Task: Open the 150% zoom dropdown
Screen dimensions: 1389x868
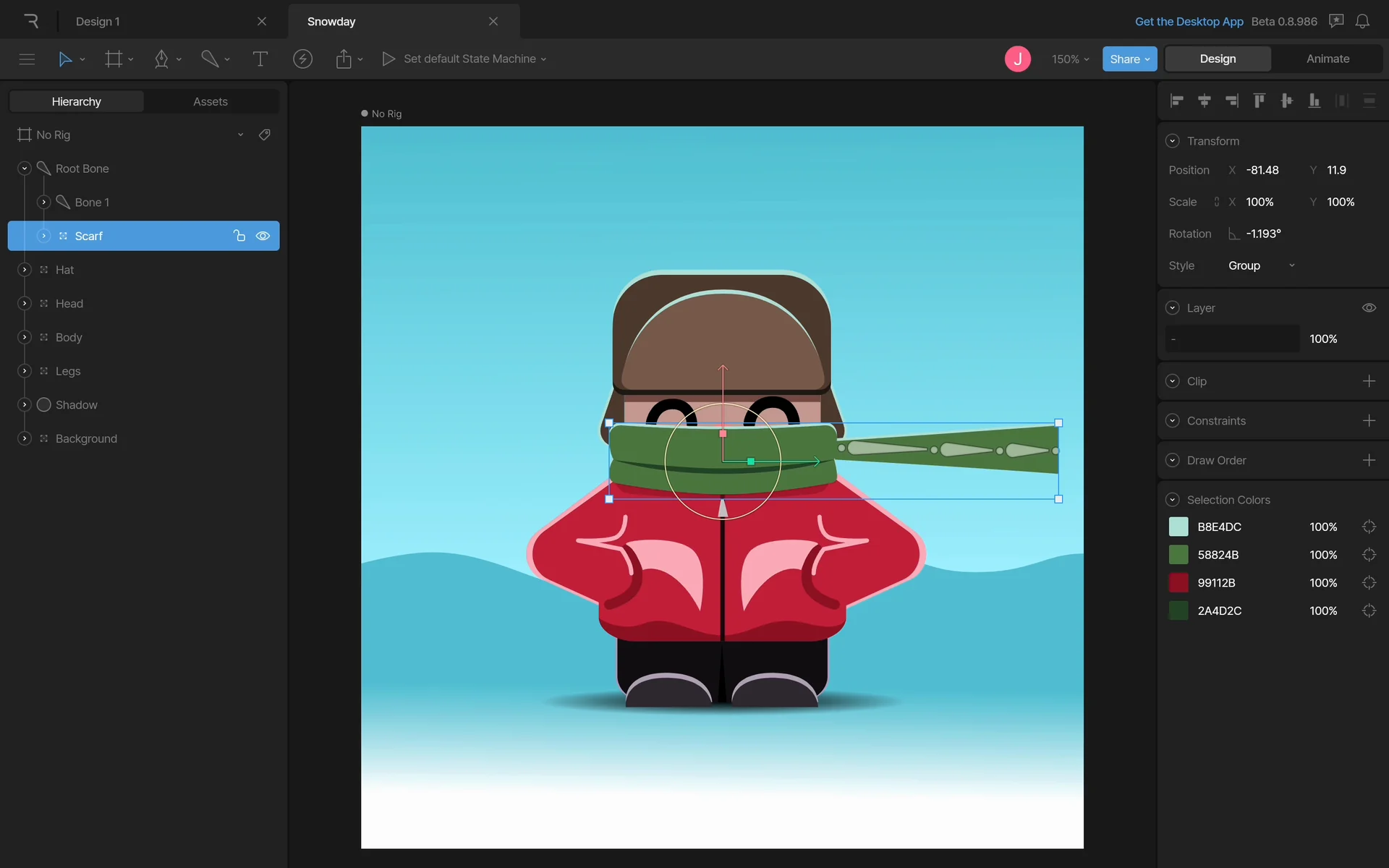Action: point(1070,59)
